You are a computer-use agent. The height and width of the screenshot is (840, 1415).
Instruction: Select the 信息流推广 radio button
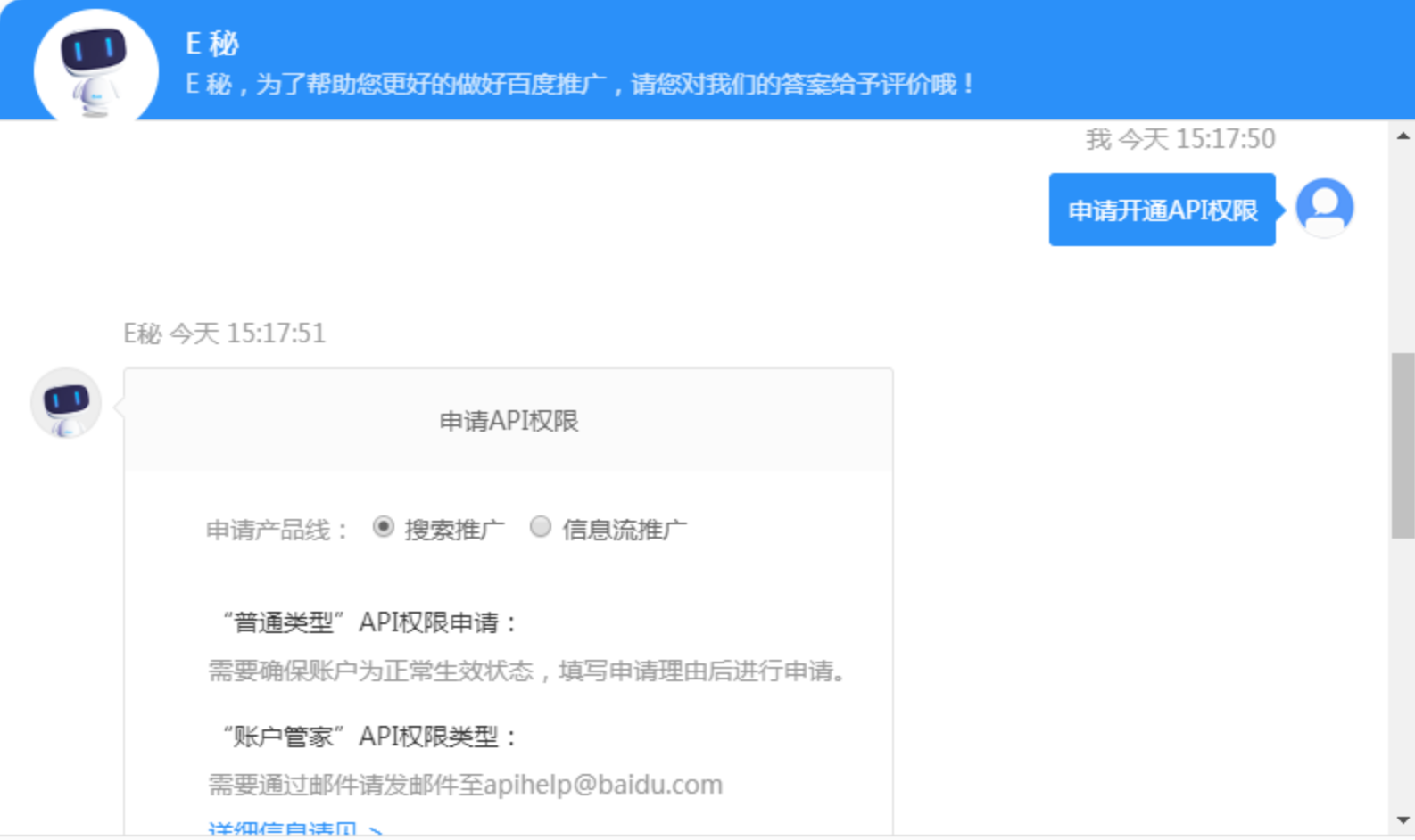[540, 527]
